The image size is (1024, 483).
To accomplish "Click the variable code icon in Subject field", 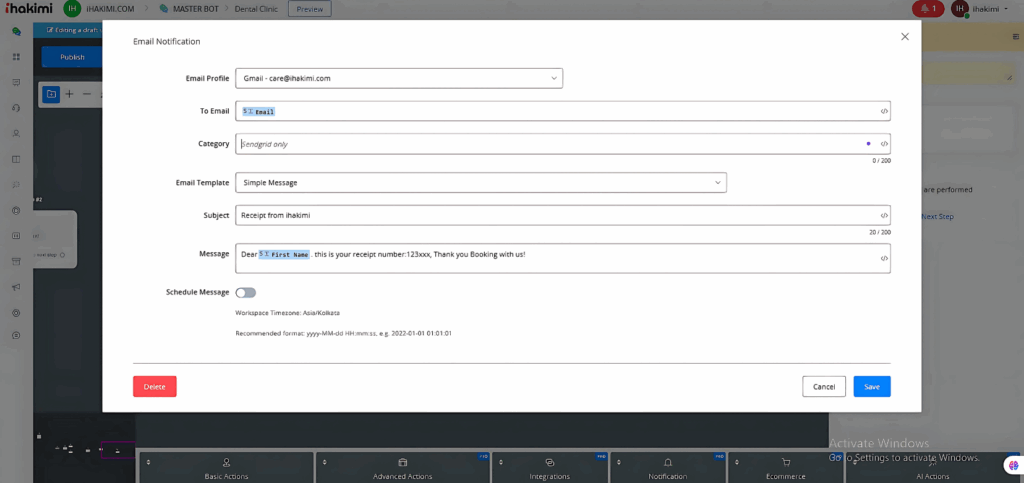I will click(x=884, y=215).
